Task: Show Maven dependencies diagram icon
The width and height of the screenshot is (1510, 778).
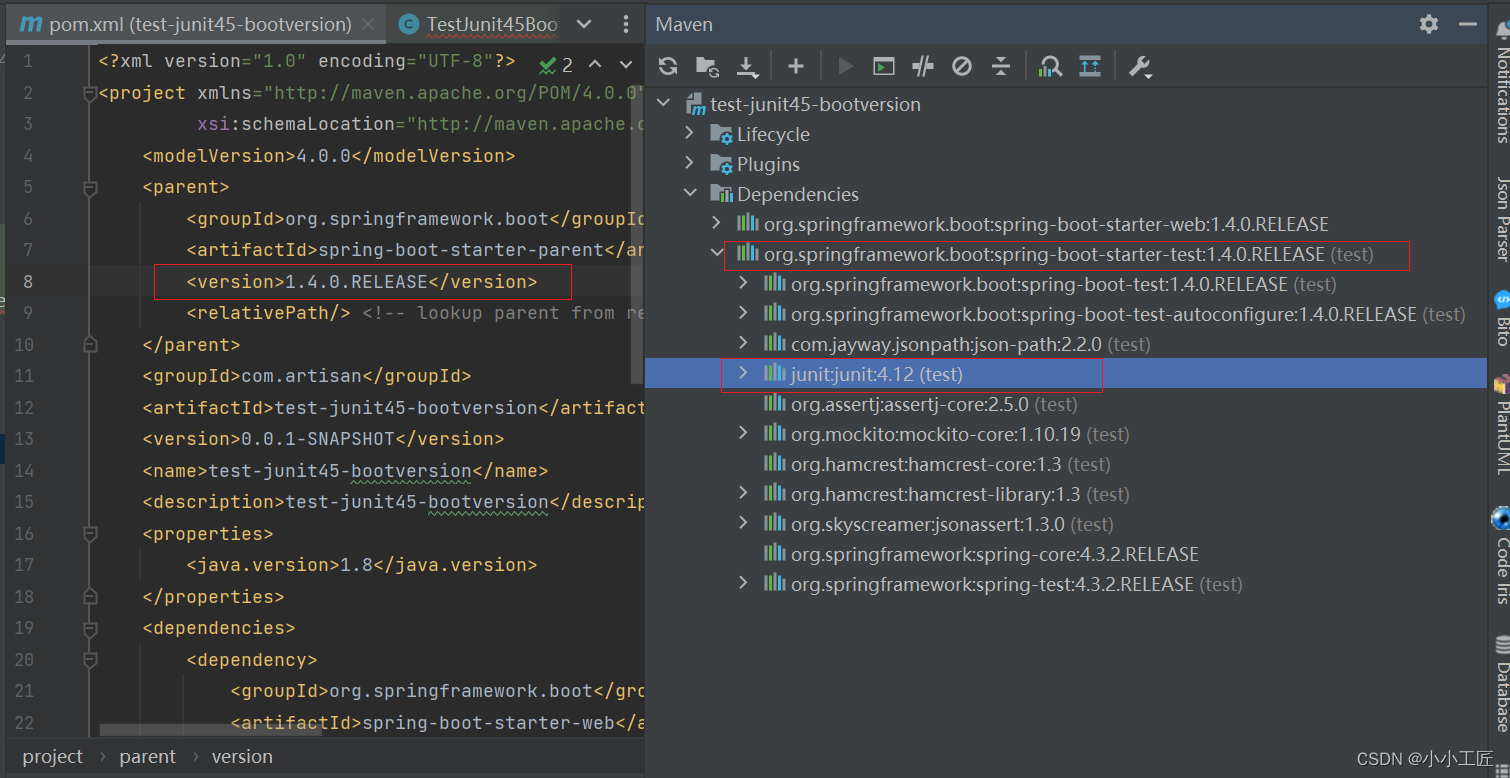Action: tap(1090, 66)
